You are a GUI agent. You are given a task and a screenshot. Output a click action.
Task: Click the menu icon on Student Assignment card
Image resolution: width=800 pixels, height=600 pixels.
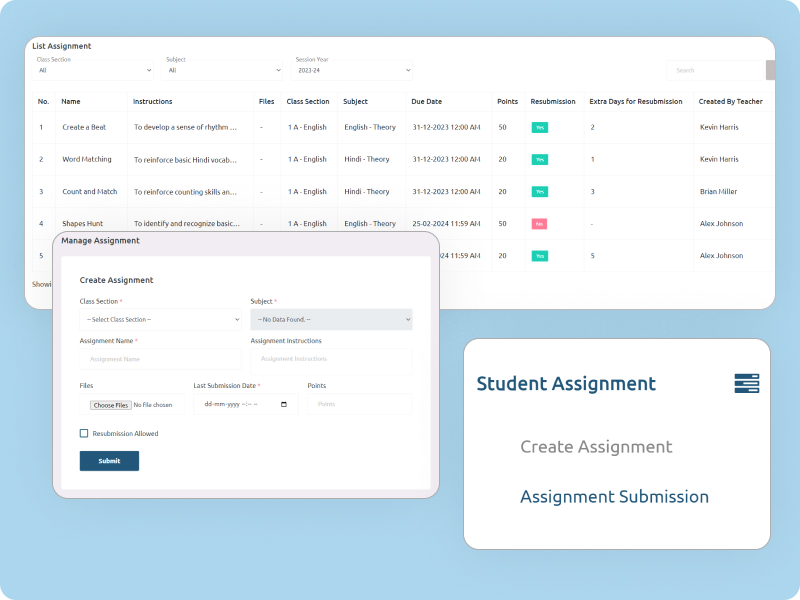tap(746, 384)
